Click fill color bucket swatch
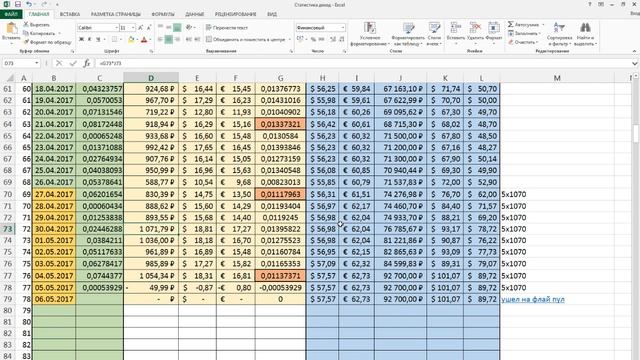 [x=131, y=40]
